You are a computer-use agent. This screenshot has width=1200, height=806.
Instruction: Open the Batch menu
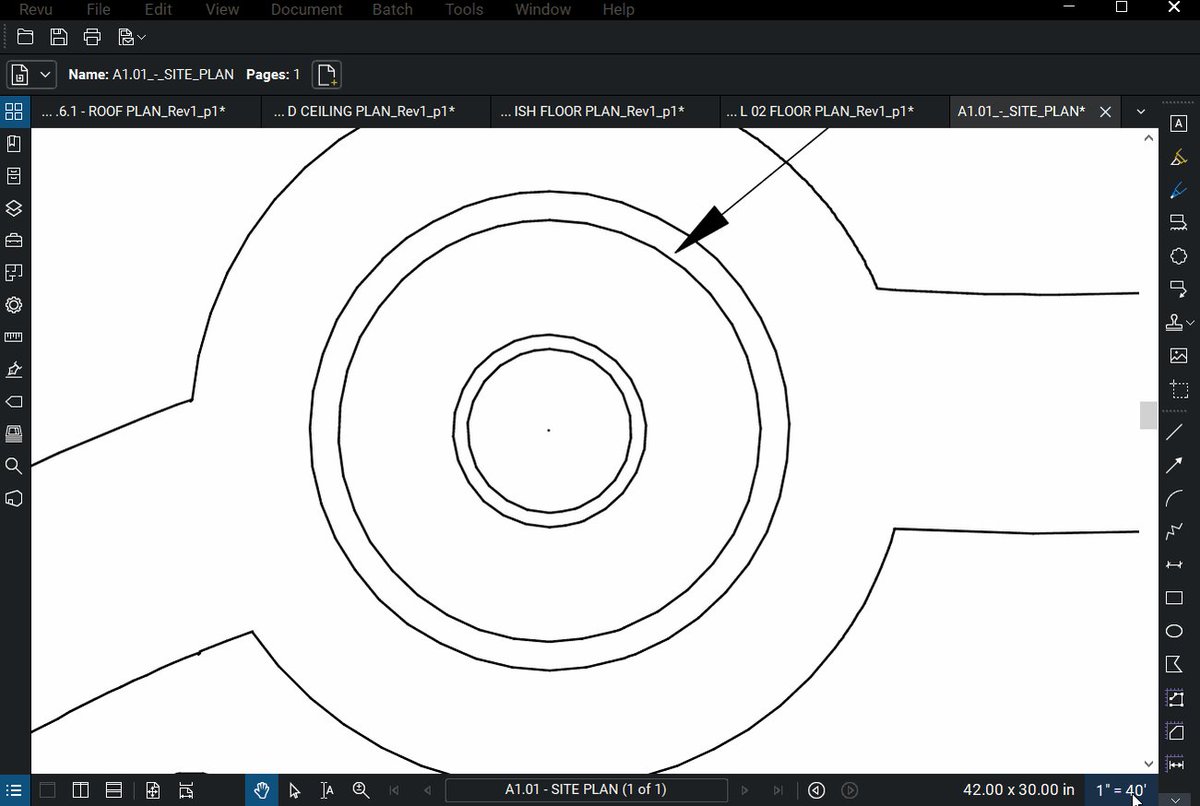pos(392,9)
